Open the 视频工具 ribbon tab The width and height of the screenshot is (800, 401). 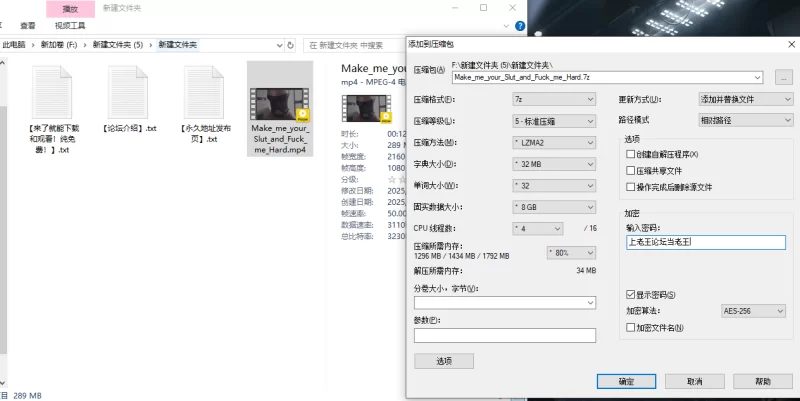(70, 26)
